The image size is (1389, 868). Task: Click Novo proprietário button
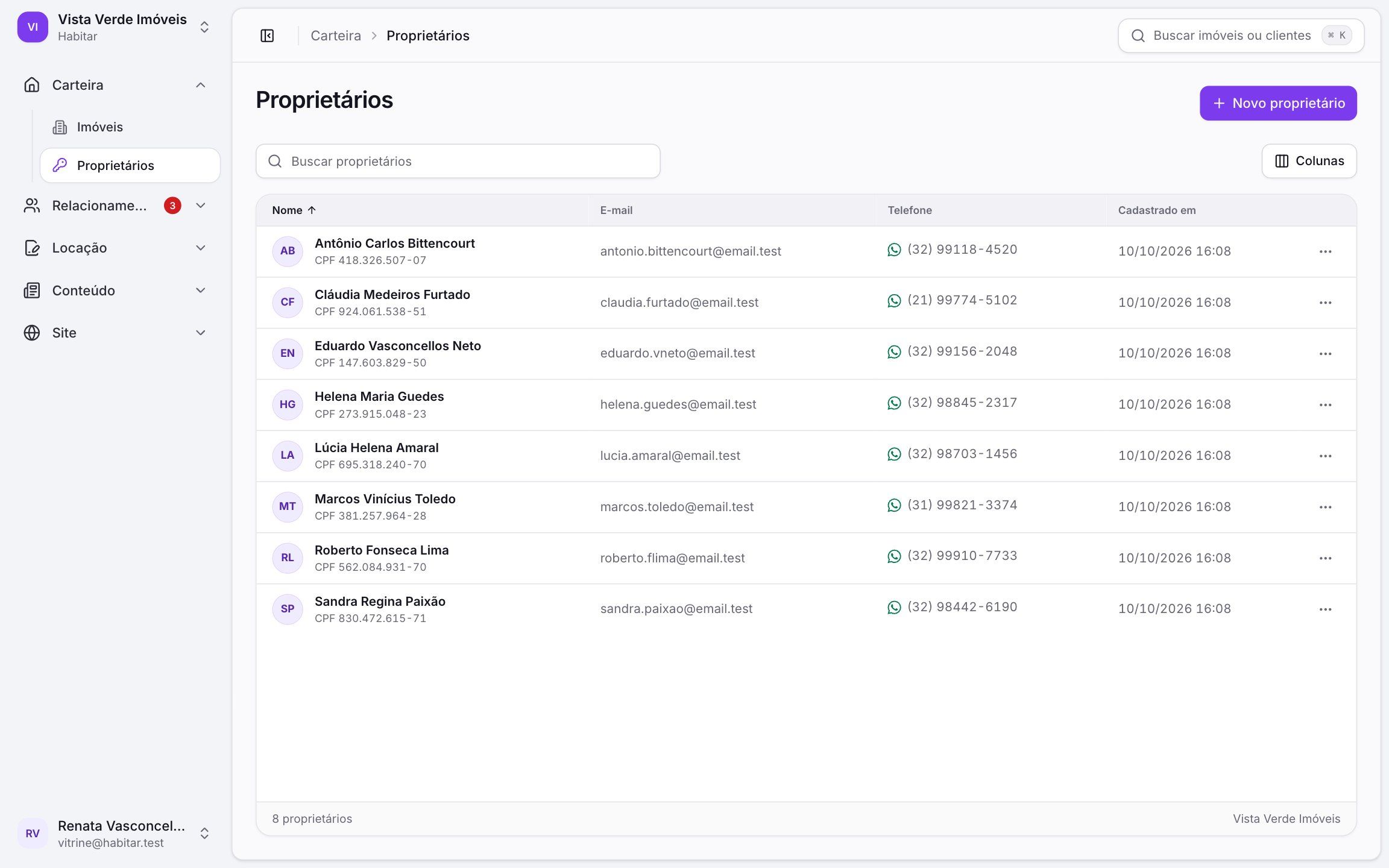point(1278,103)
